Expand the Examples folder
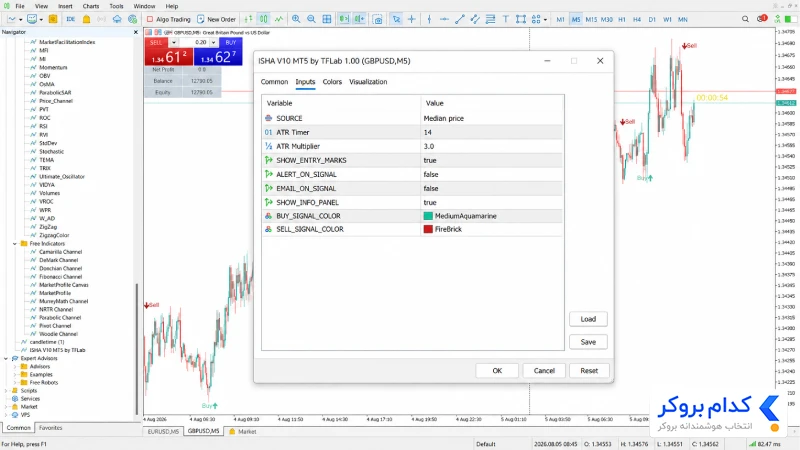The image size is (800, 450). click(14, 374)
